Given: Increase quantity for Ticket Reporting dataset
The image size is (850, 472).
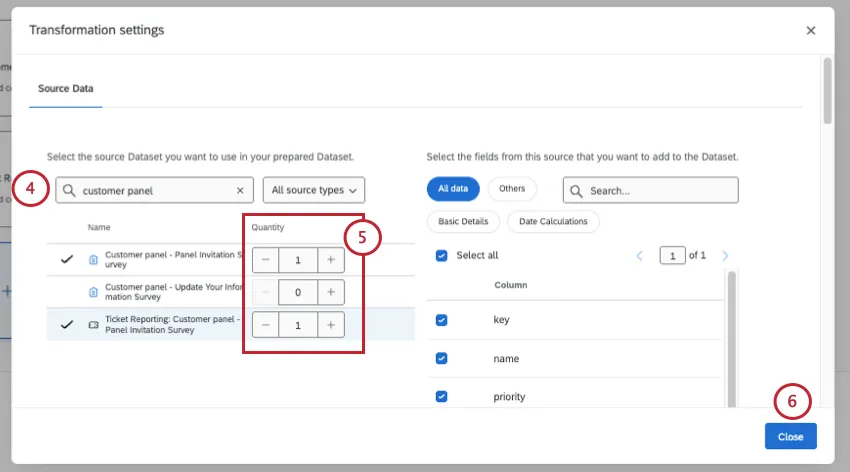Looking at the screenshot, I should tap(331, 325).
